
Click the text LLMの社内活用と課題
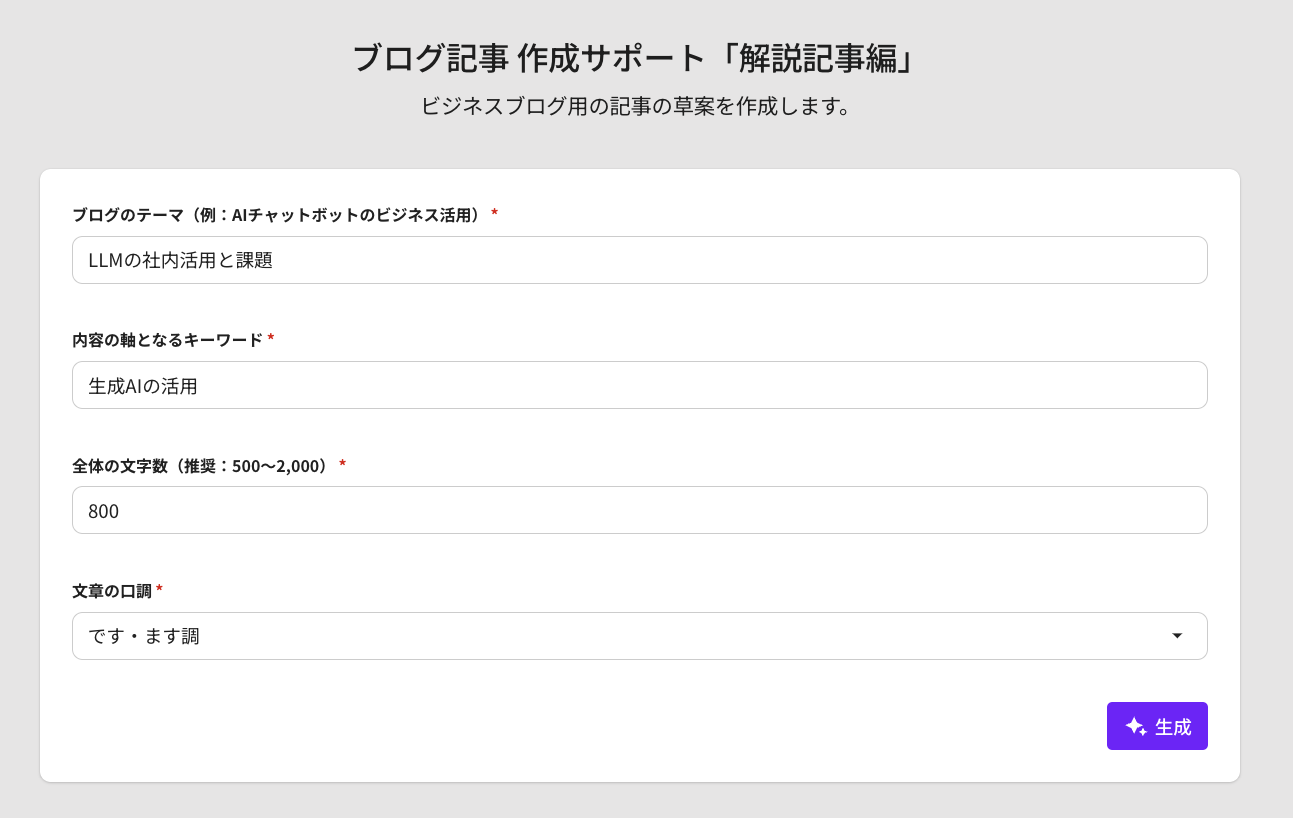click(x=181, y=261)
